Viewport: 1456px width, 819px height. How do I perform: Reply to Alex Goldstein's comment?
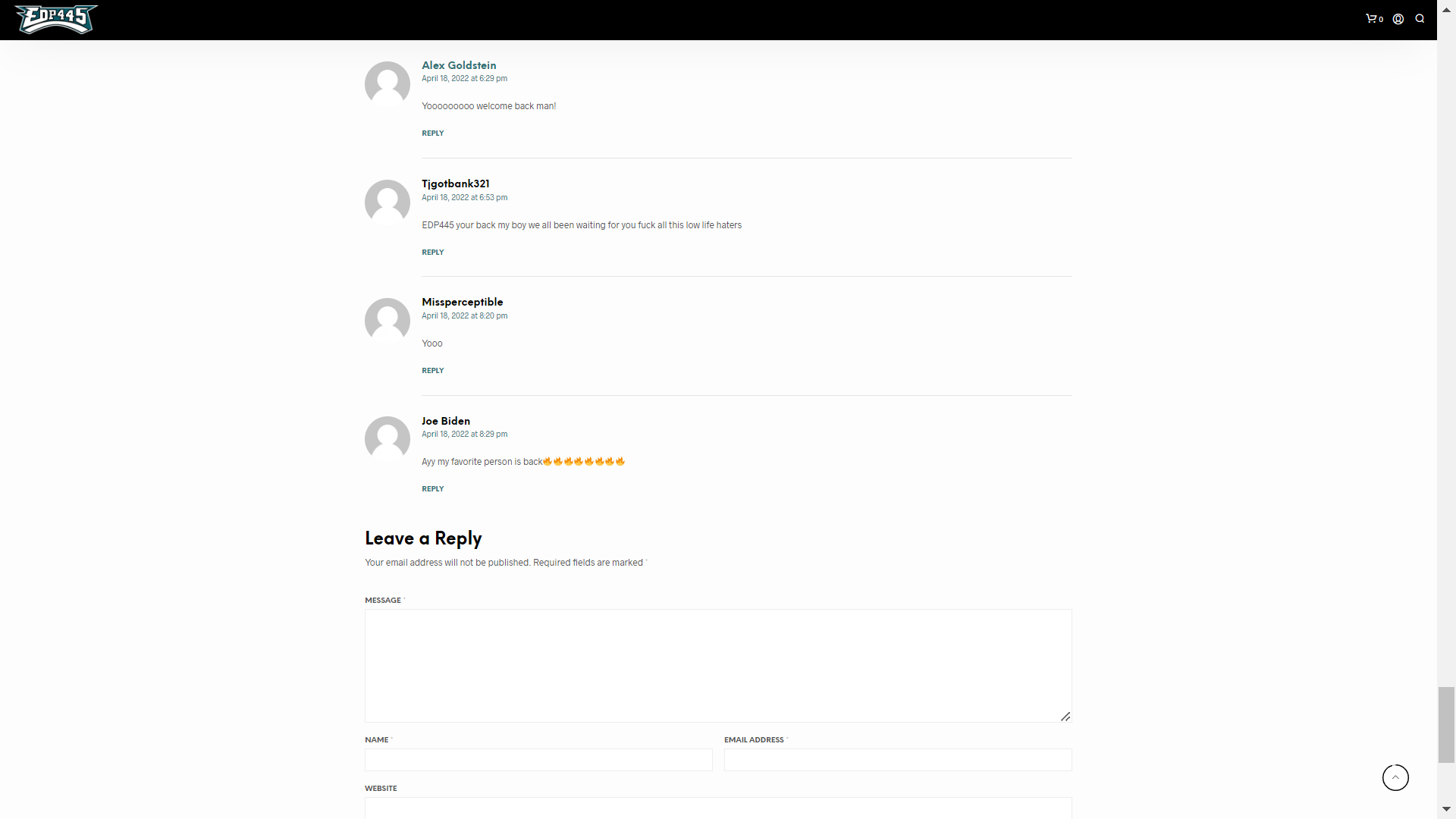[x=433, y=133]
